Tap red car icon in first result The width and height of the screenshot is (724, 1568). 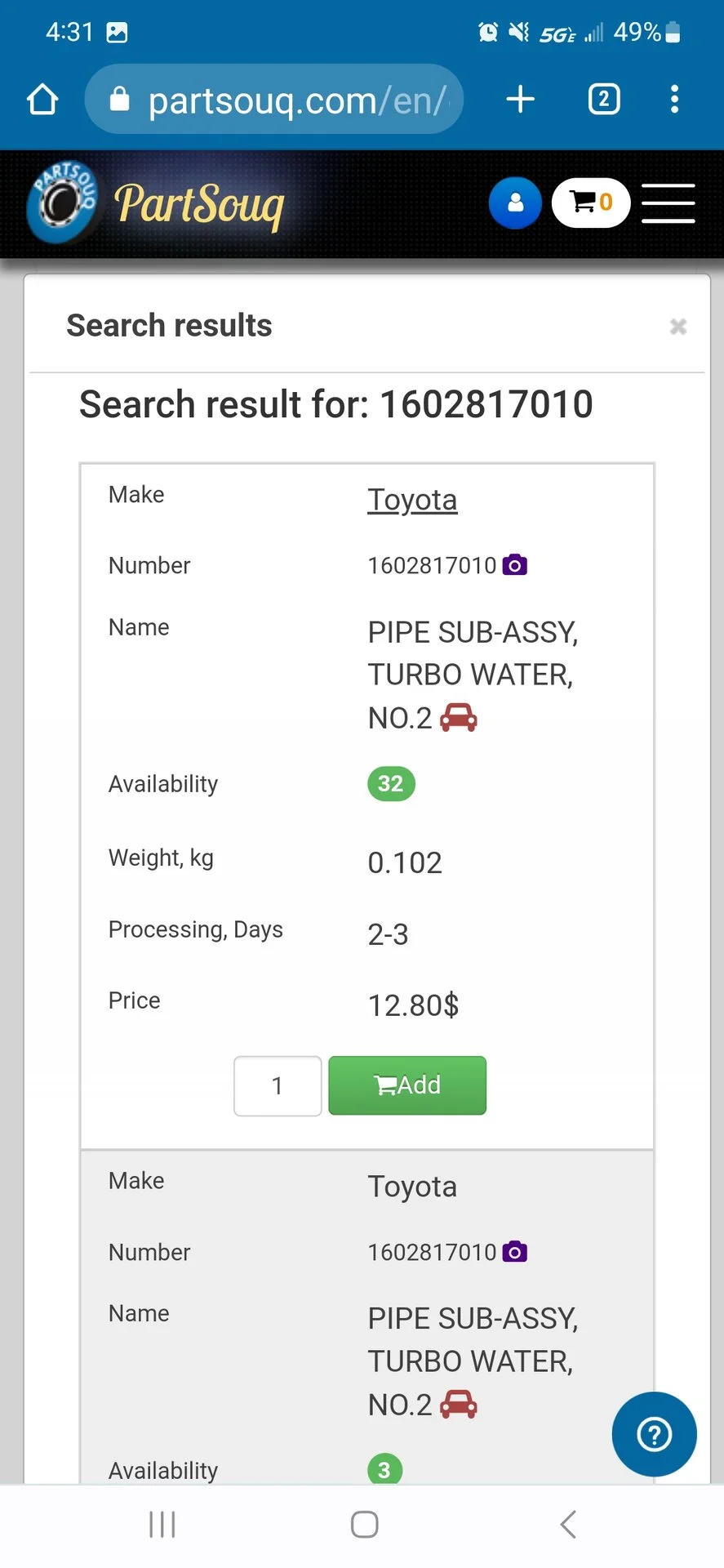(459, 718)
